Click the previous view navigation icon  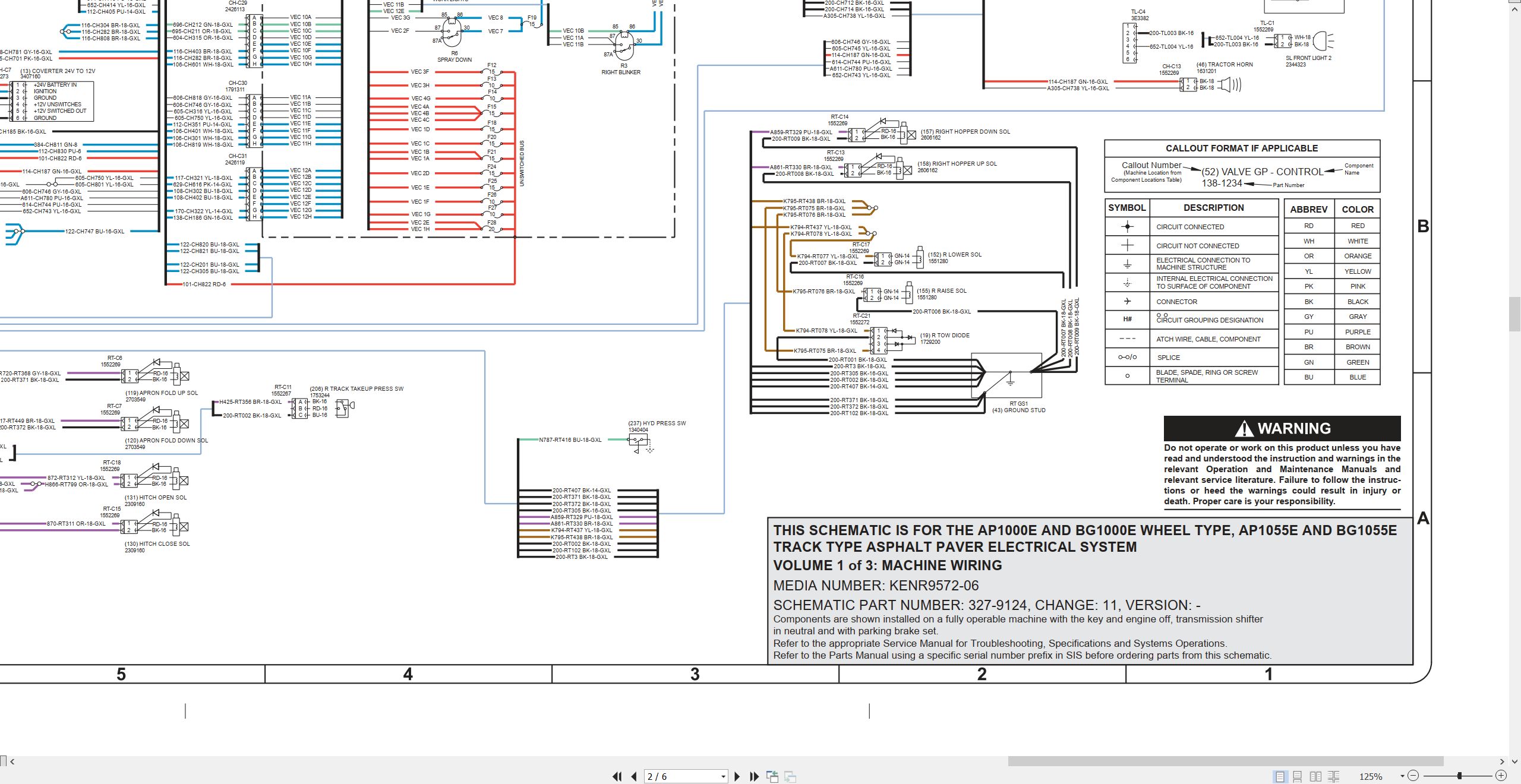pos(772,776)
